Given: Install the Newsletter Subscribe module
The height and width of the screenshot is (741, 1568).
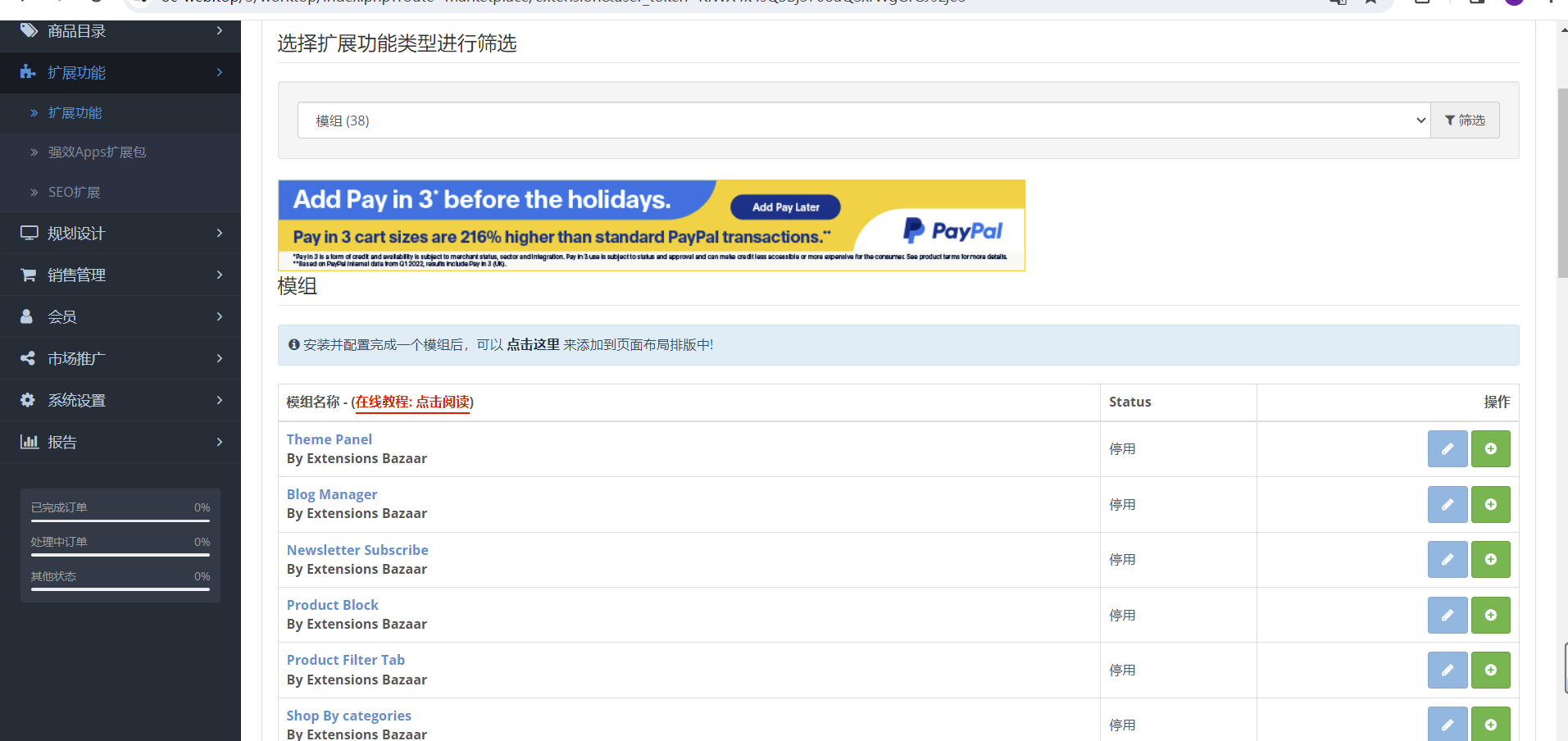Looking at the screenshot, I should (x=1491, y=559).
